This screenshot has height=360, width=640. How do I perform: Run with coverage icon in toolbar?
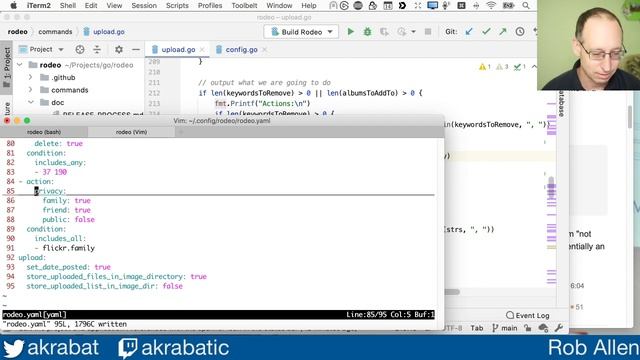tap(384, 31)
